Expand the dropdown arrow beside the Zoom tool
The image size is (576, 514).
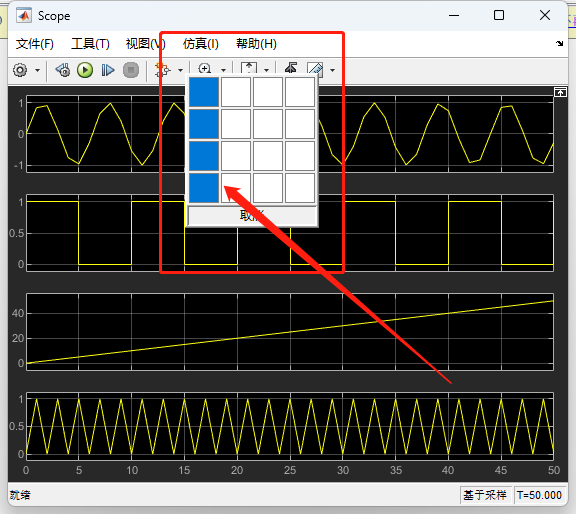click(x=223, y=70)
